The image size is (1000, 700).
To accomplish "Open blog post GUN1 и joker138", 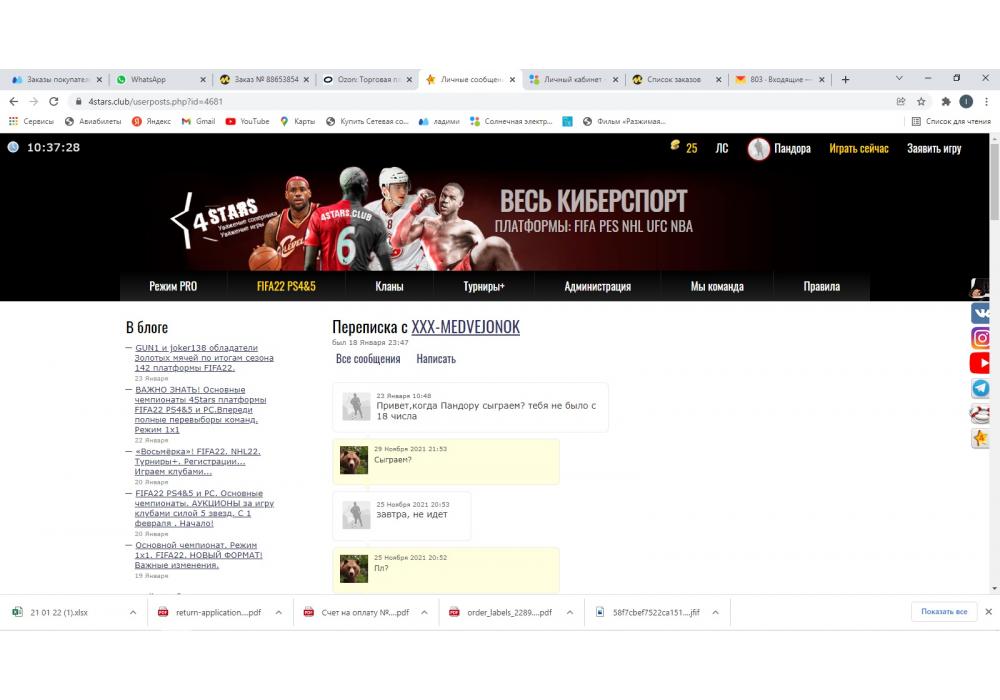I will point(203,358).
